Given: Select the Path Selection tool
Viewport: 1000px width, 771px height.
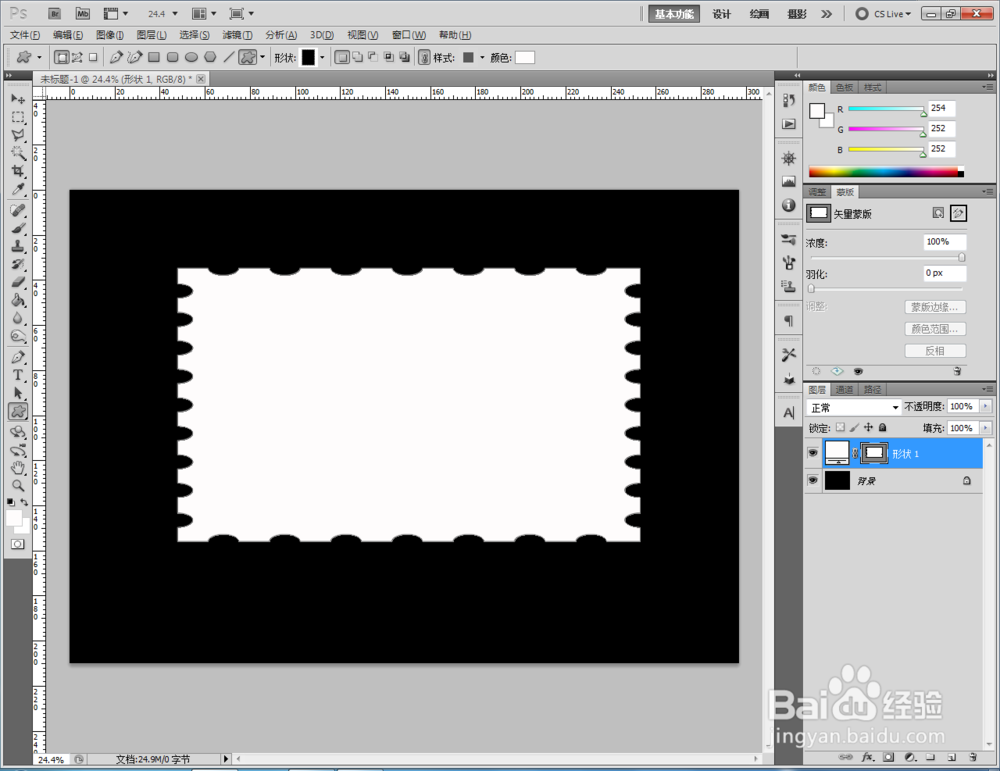Looking at the screenshot, I should (x=18, y=393).
